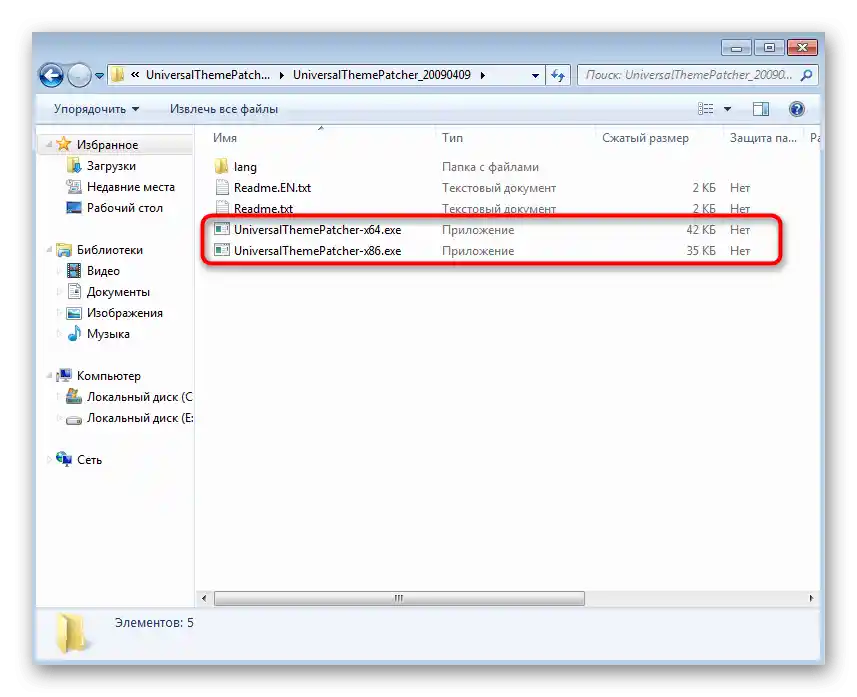Image resolution: width=857 pixels, height=697 pixels.
Task: Select Readme.EN.txt file
Action: pos(272,188)
